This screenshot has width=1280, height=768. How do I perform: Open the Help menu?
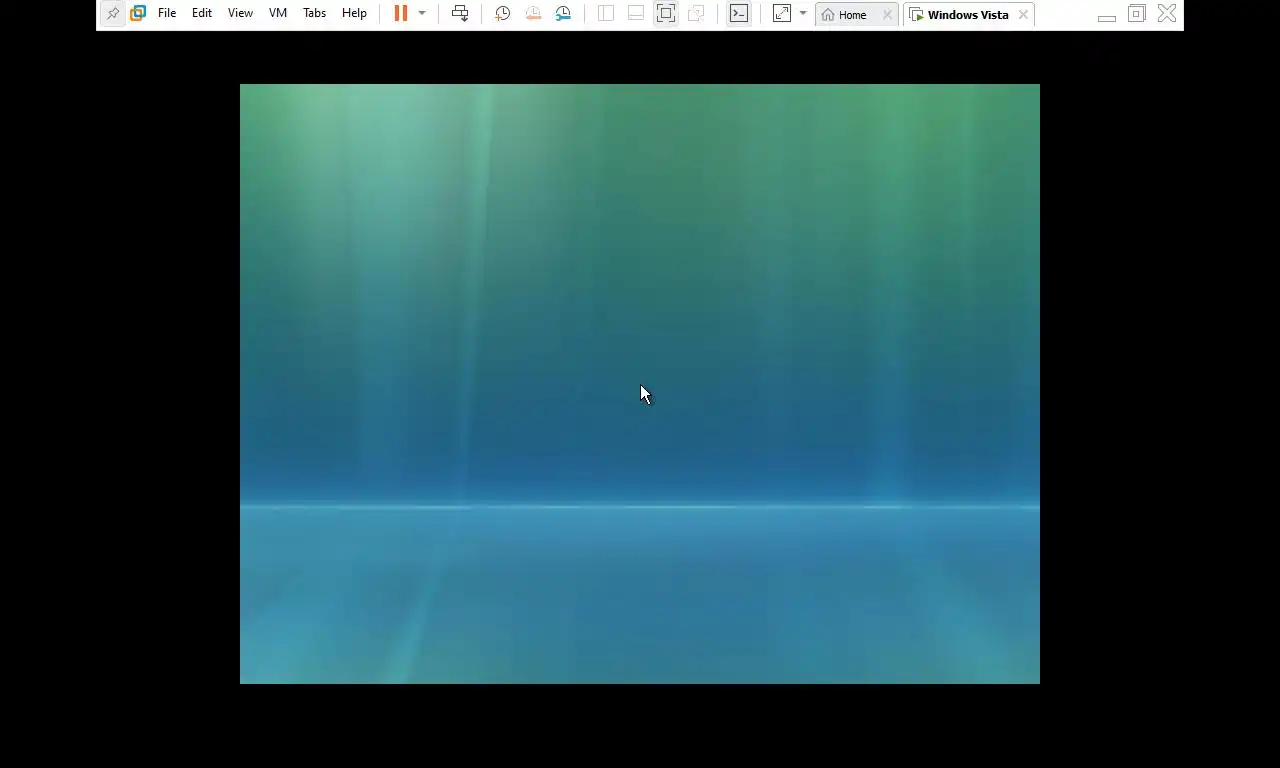354,14
